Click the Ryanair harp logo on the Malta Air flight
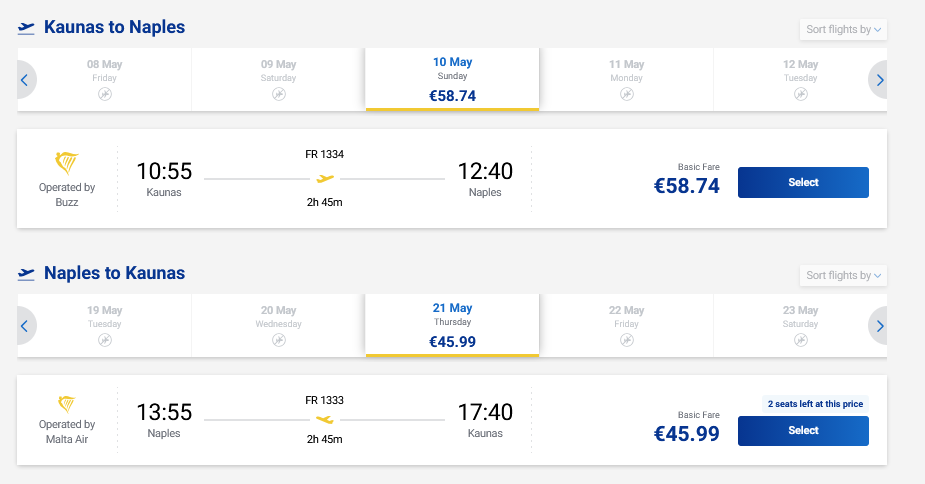Image resolution: width=925 pixels, height=484 pixels. point(67,405)
